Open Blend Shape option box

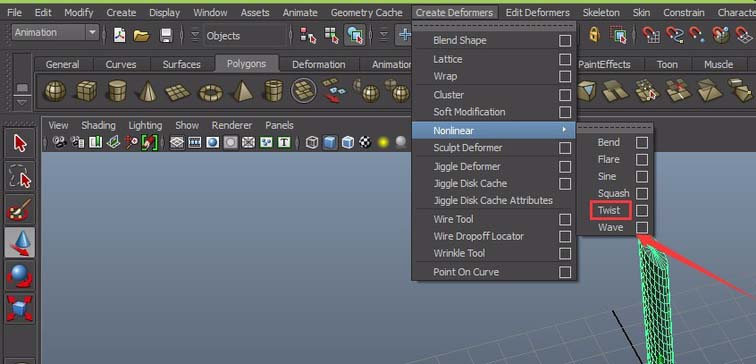(565, 40)
